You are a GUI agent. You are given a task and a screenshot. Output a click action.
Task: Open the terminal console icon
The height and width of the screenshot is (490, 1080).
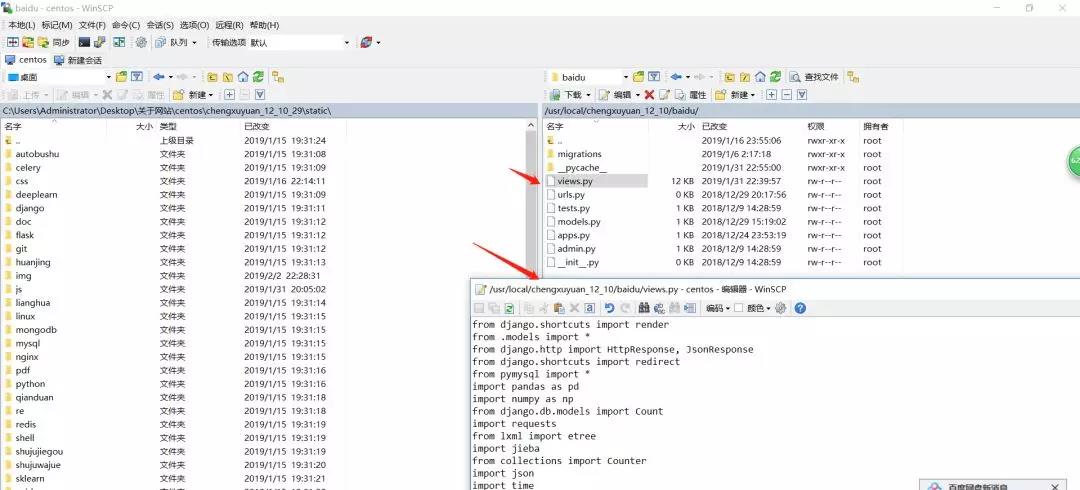coord(84,42)
